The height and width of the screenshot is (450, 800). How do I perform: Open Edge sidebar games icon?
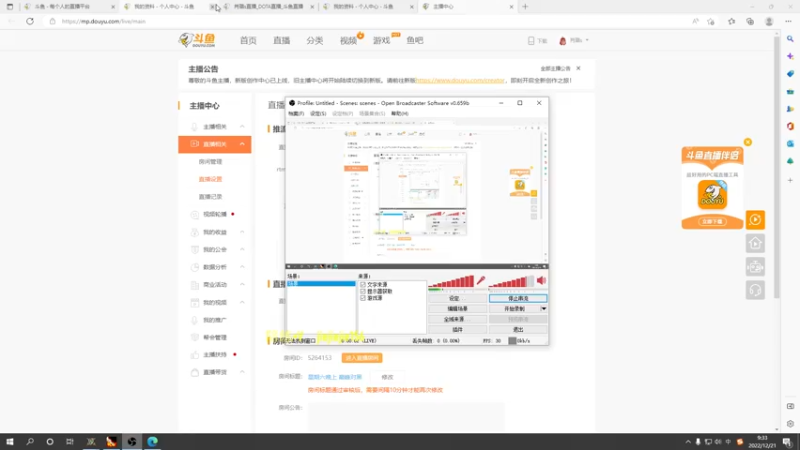(790, 109)
